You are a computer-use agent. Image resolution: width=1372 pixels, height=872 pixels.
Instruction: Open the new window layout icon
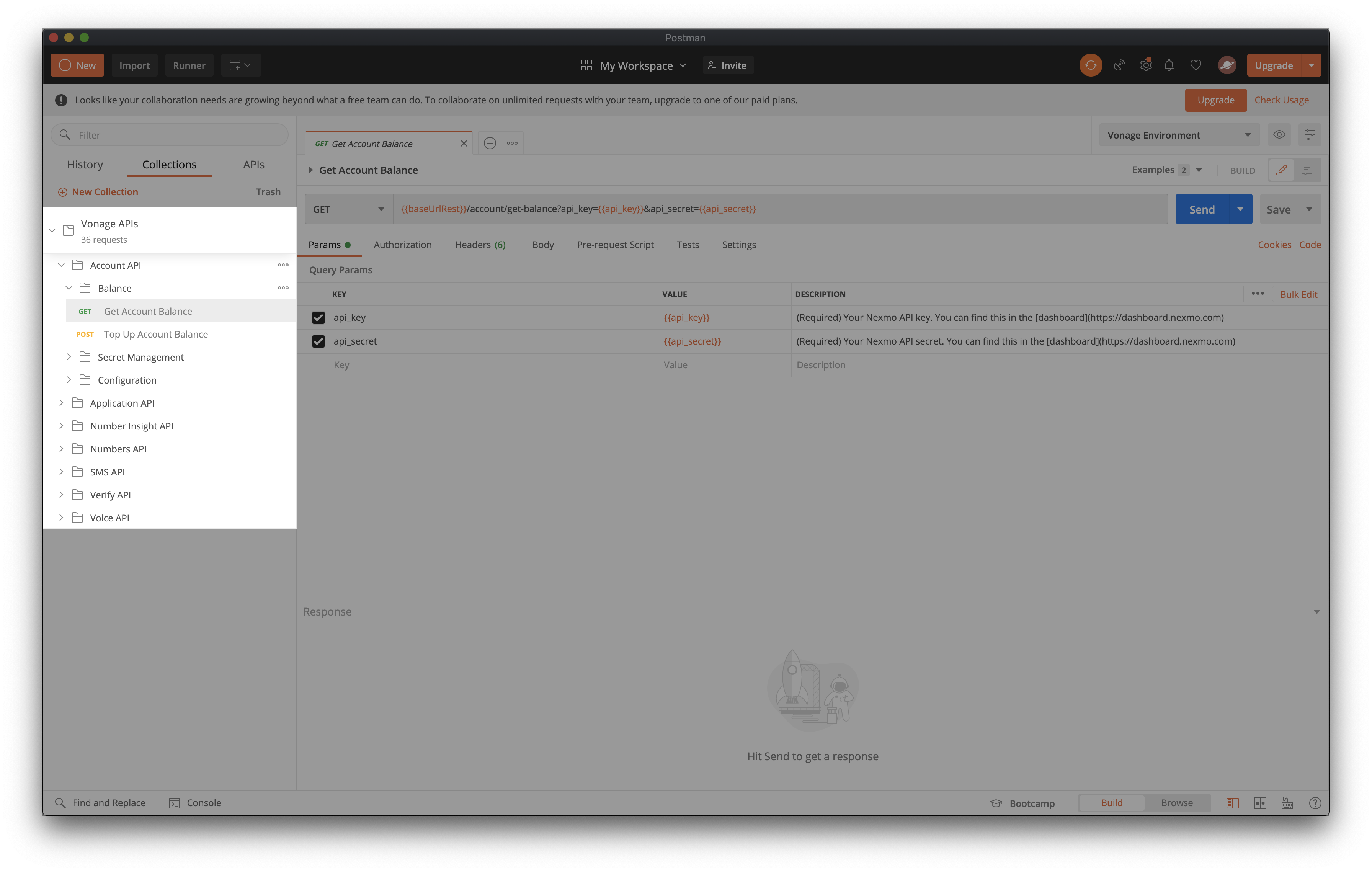[240, 65]
